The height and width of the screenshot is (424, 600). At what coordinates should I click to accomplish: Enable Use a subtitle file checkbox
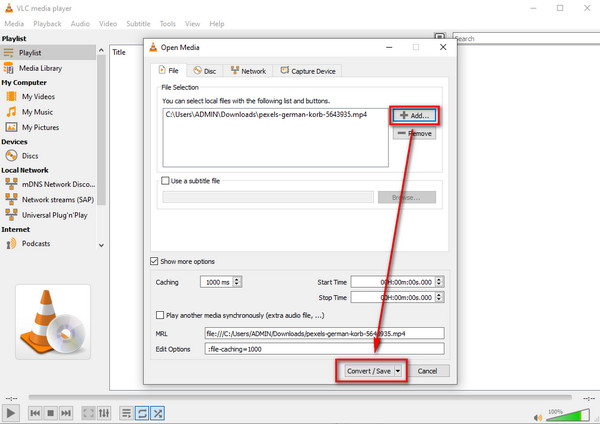[x=165, y=181]
